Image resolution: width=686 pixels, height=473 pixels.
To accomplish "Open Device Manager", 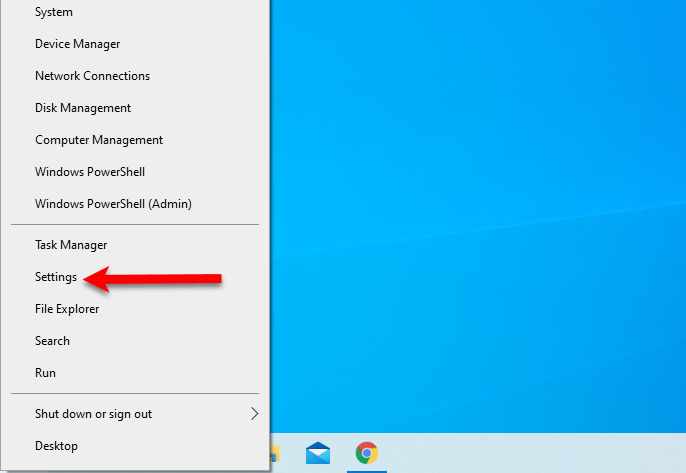I will pyautogui.click(x=77, y=44).
